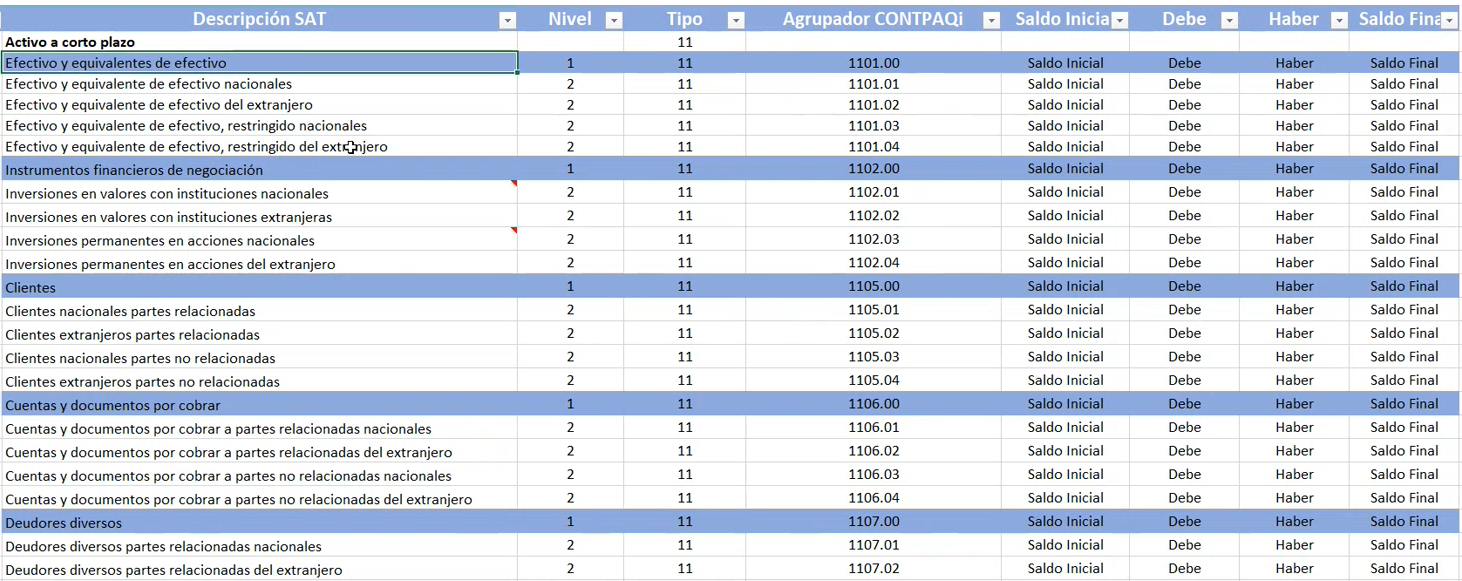Click the agrupador cell 1106.03
1462x581 pixels.
pos(873,475)
